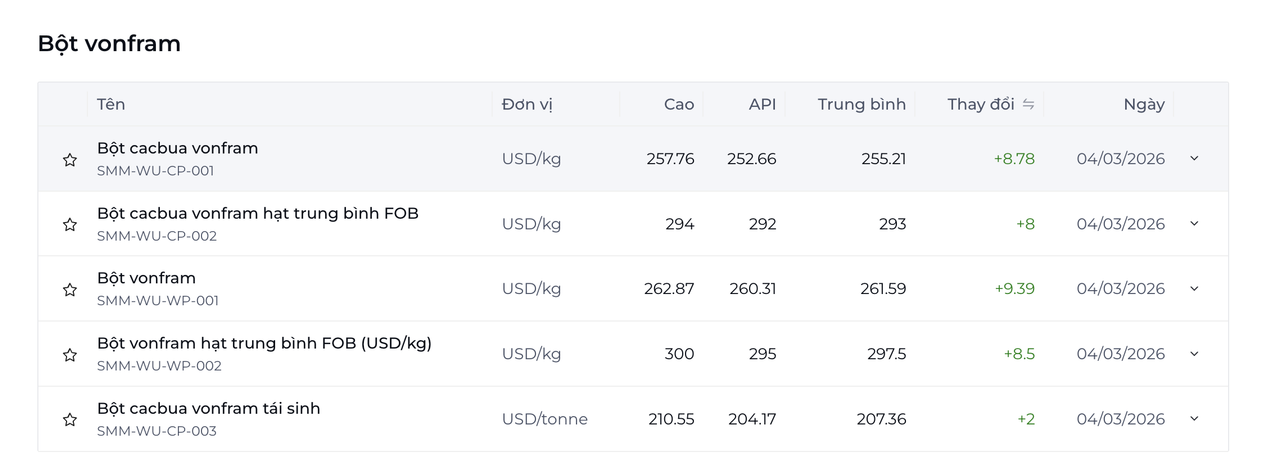Star the Bột cacbua vonfram row
Viewport: 1280px width, 461px height.
coord(70,160)
